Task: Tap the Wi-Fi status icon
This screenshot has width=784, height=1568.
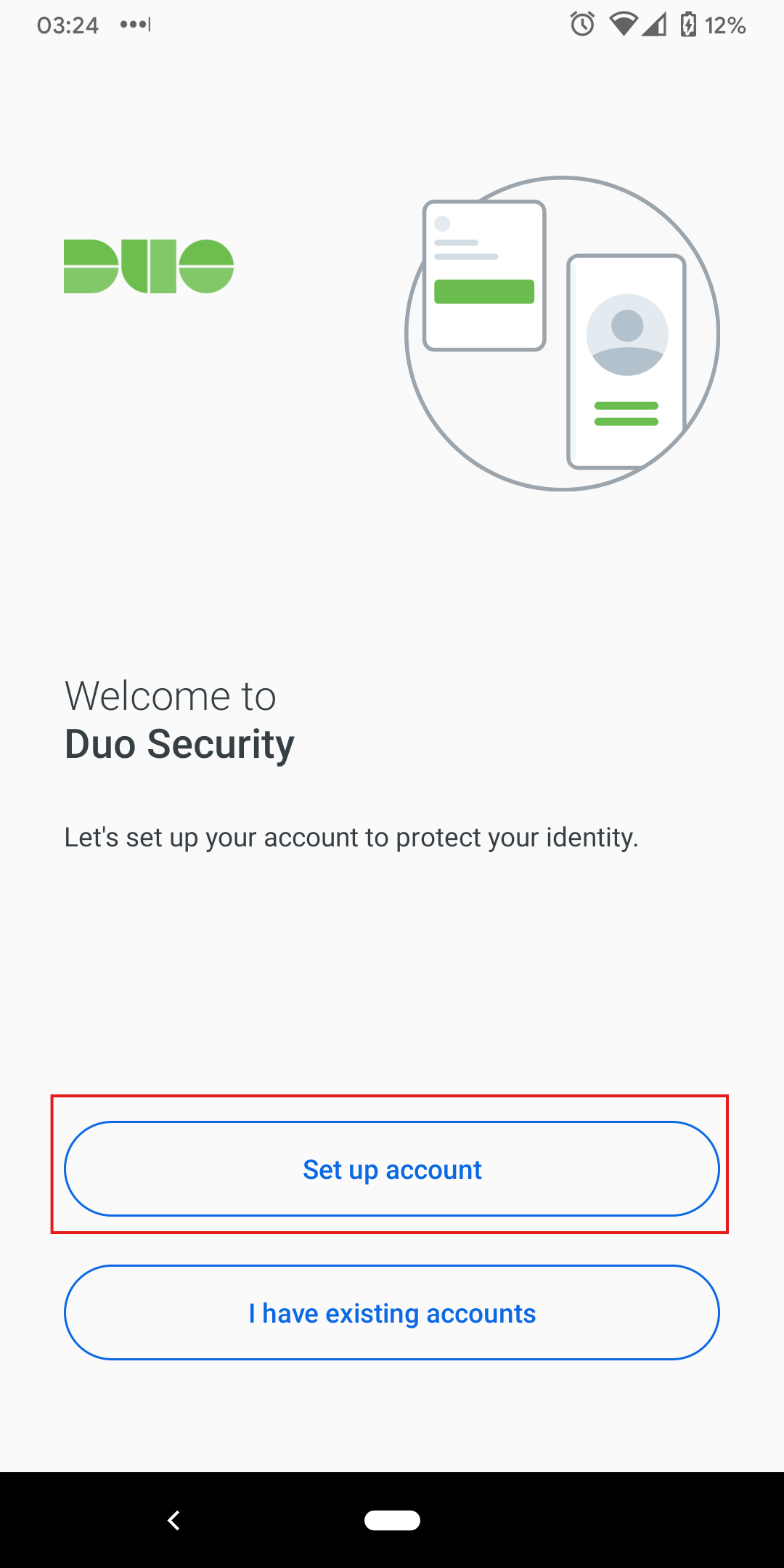Action: click(622, 25)
